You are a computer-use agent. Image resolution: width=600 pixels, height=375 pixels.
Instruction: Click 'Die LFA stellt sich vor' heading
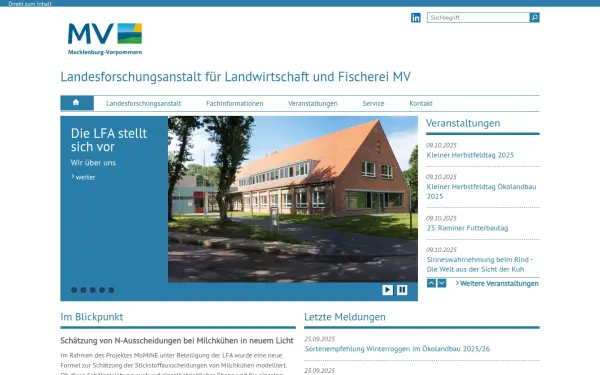(x=109, y=140)
